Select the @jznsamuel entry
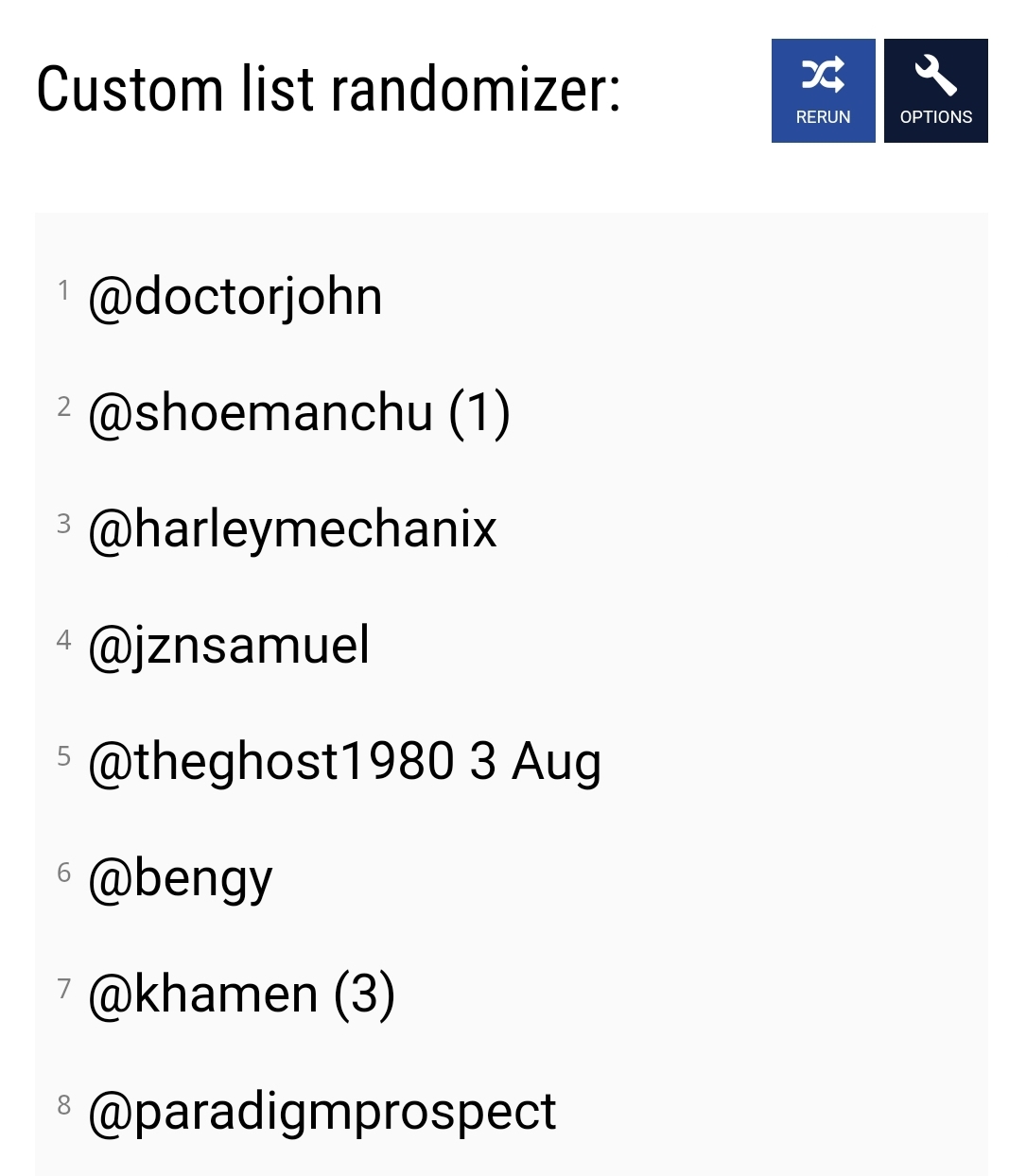Screen dimensions: 1009x1176 (228, 647)
